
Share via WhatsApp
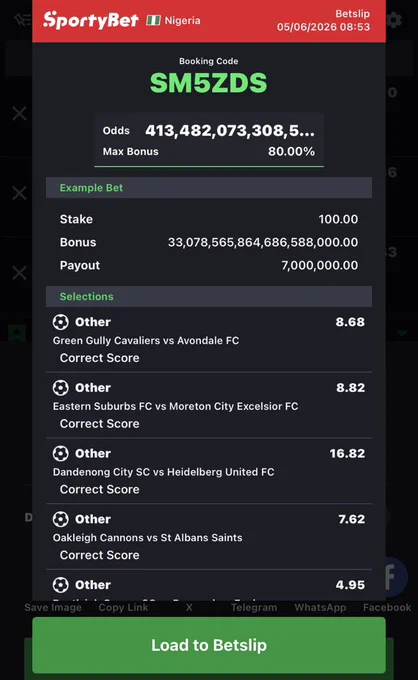pyautogui.click(x=320, y=607)
